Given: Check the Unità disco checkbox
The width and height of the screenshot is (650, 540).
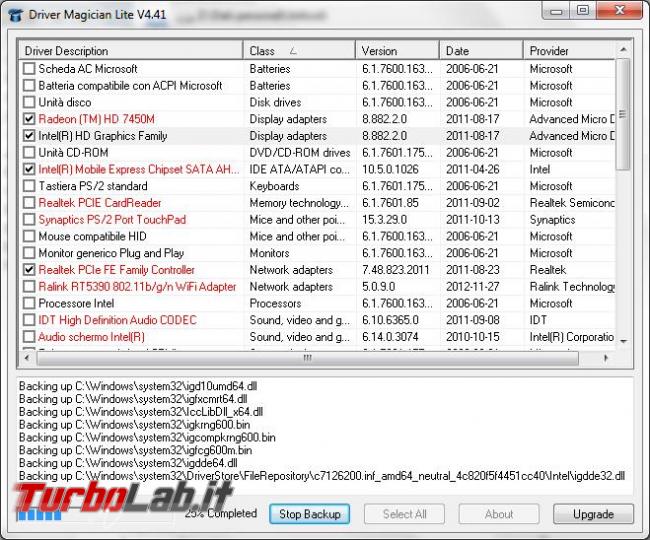Looking at the screenshot, I should (x=29, y=102).
